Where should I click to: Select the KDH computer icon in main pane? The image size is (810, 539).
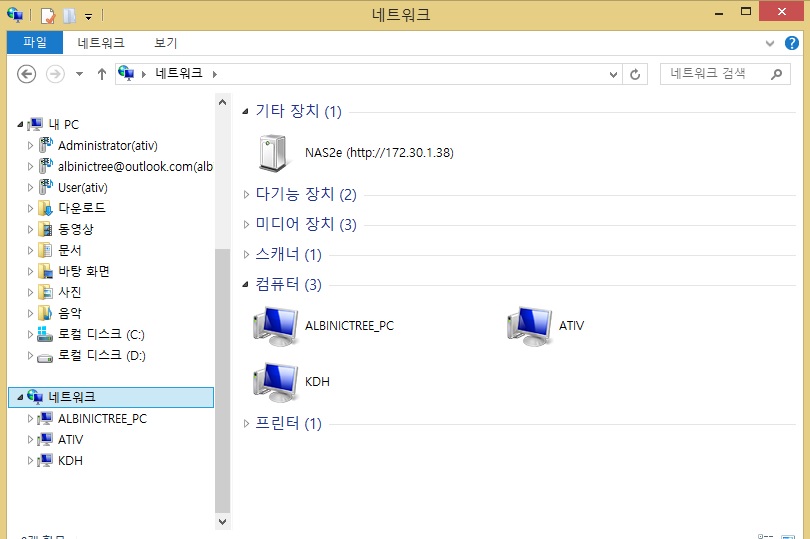[275, 382]
